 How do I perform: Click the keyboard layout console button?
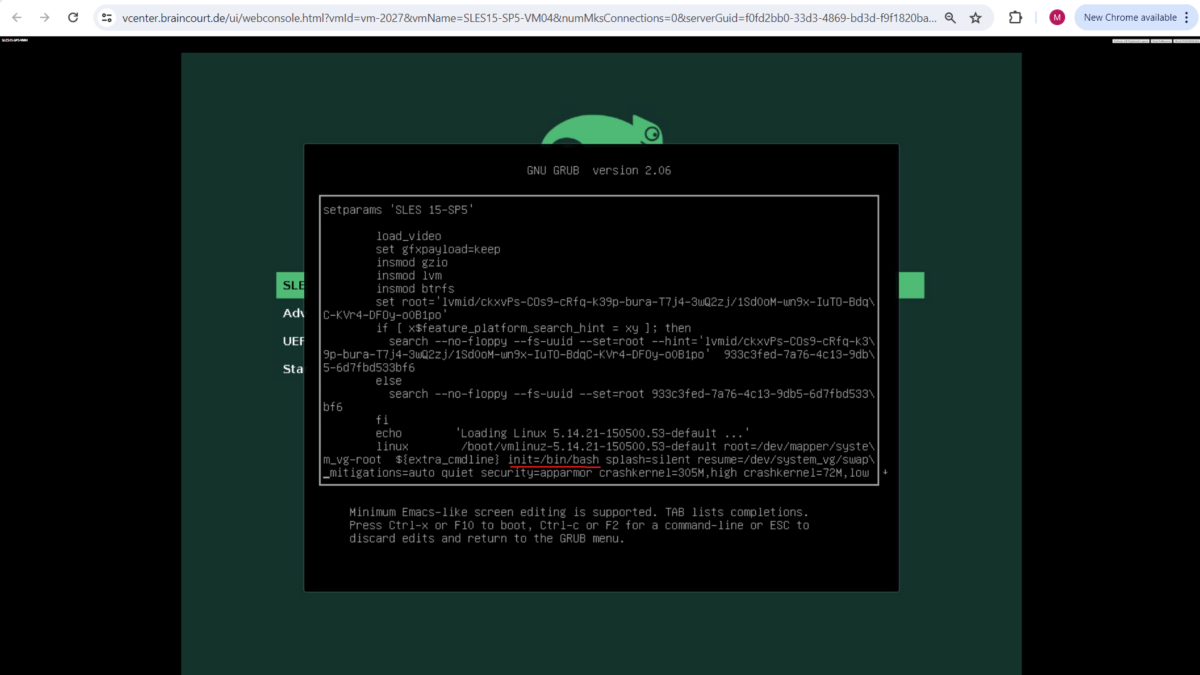click(x=1130, y=42)
